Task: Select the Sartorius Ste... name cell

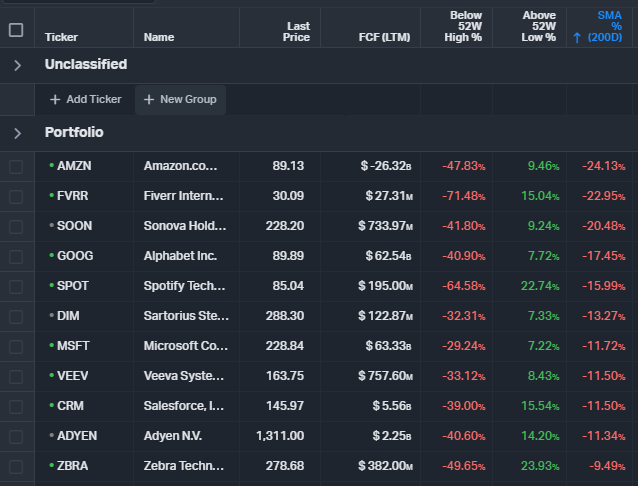Action: click(186, 316)
